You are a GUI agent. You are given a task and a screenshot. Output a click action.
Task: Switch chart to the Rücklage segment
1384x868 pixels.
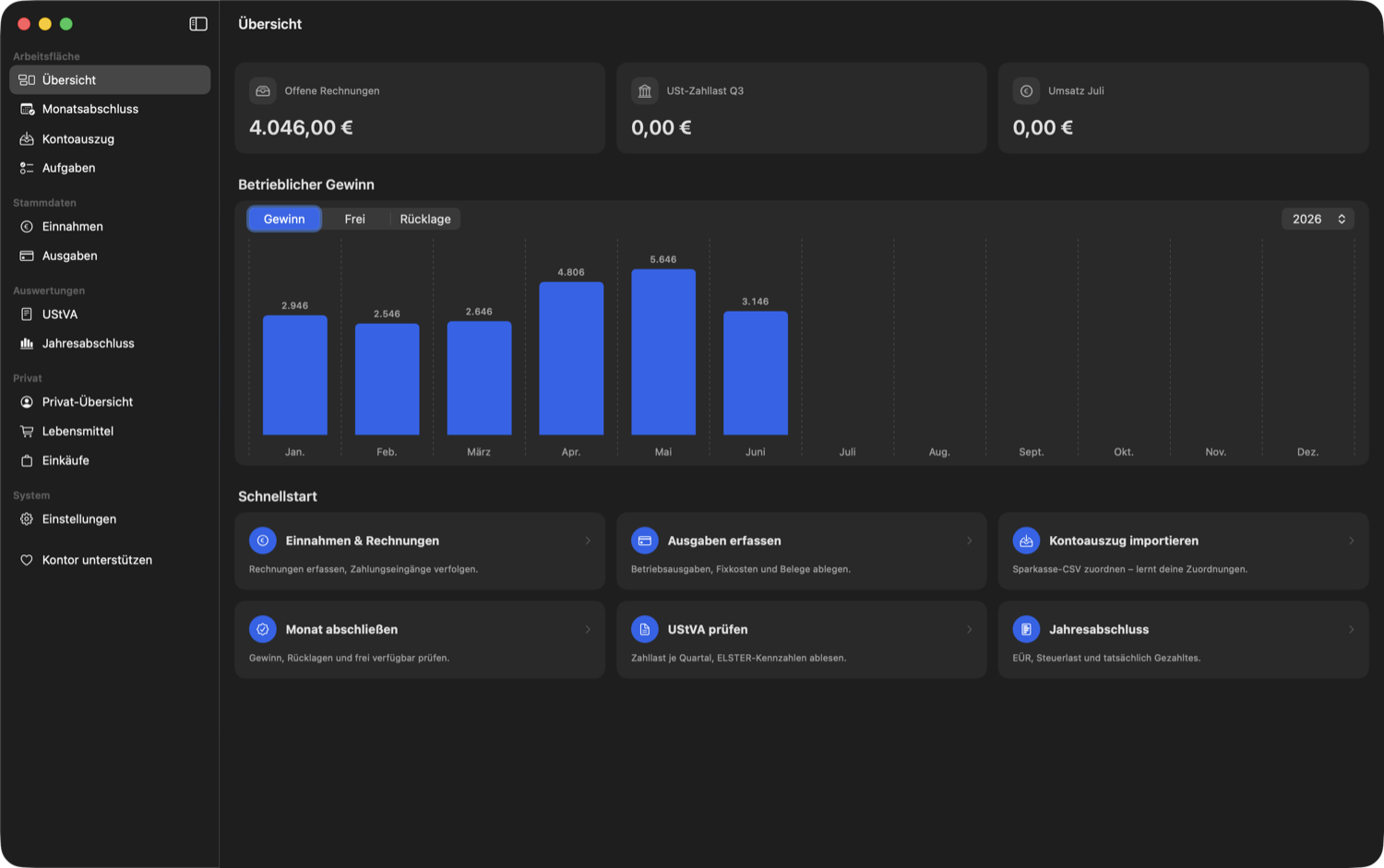pyautogui.click(x=425, y=219)
